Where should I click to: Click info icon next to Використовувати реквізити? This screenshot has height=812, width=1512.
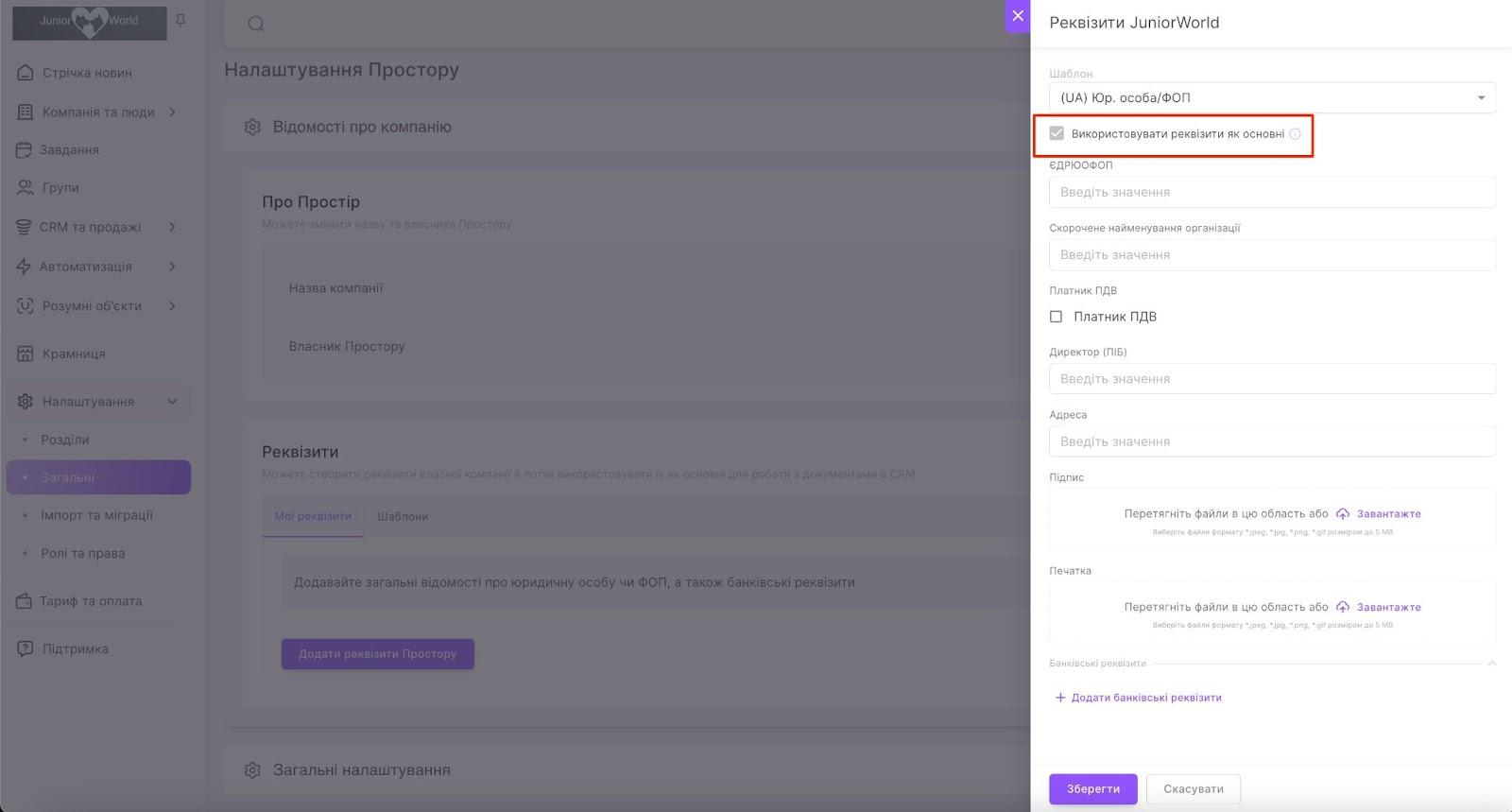(x=1295, y=134)
